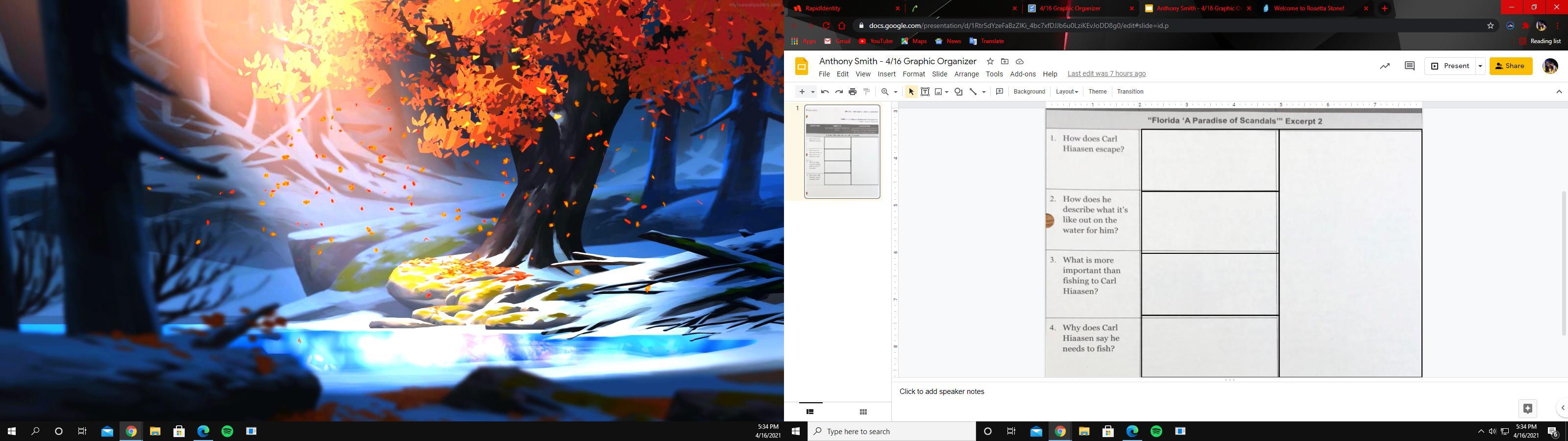The height and width of the screenshot is (441, 1568).
Task: Open the Google account avatar in Slides
Action: point(1550,66)
